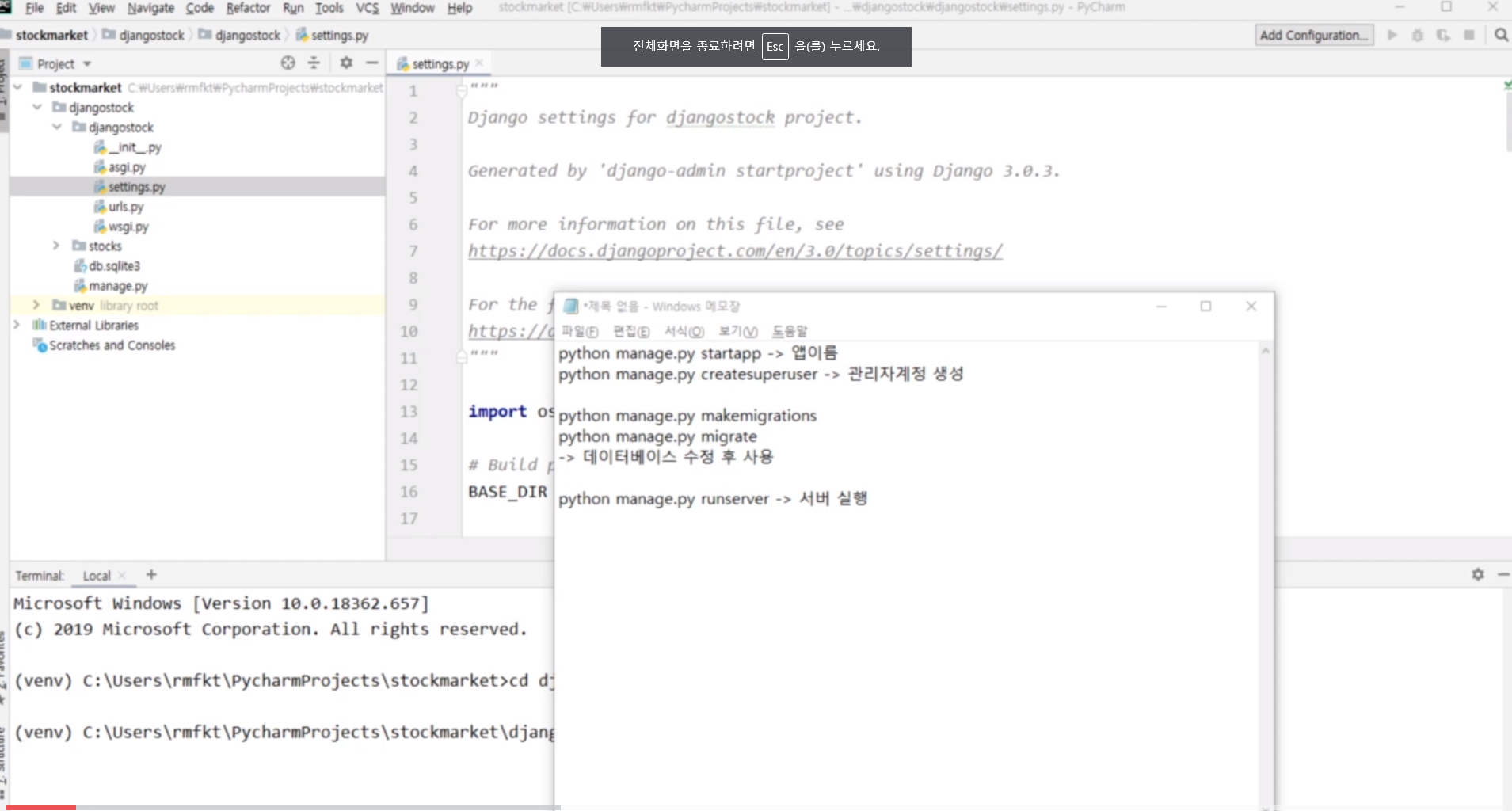Select the settings.py editor tab
The width and height of the screenshot is (1512, 811).
[440, 63]
